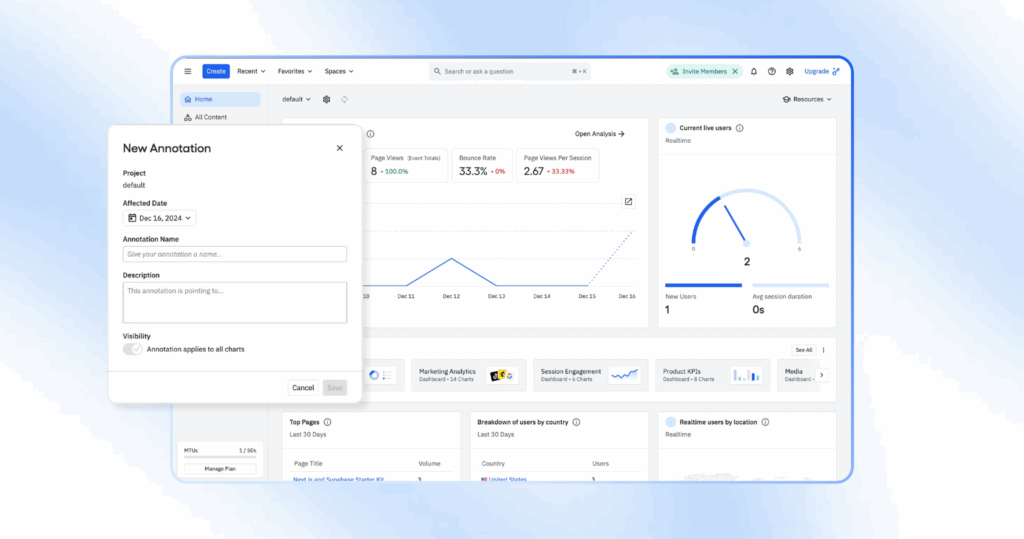The width and height of the screenshot is (1024, 539).
Task: Click info icon beside Realtime users by location
Action: click(765, 422)
